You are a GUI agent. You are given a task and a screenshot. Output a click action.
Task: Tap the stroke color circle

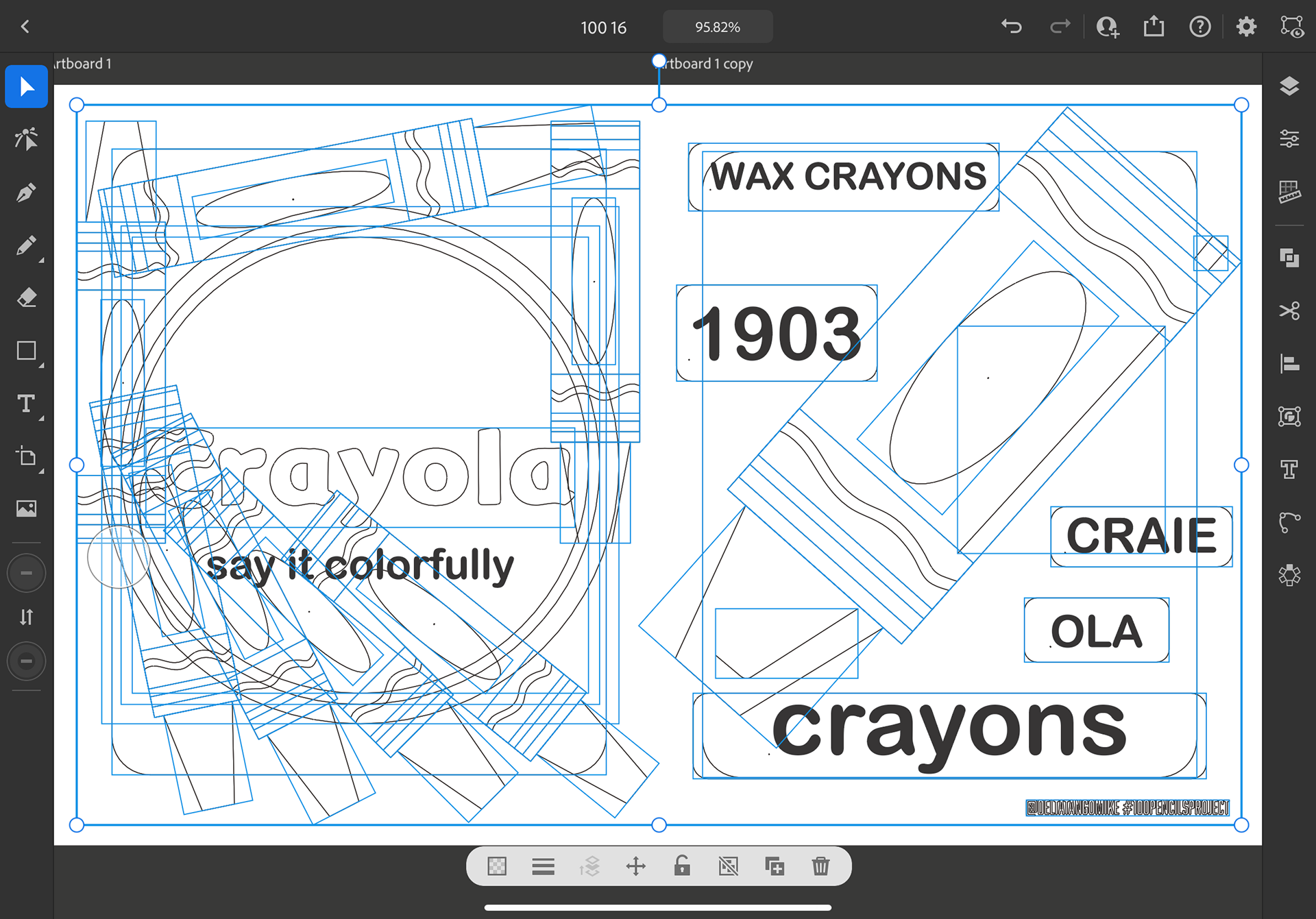click(x=26, y=661)
